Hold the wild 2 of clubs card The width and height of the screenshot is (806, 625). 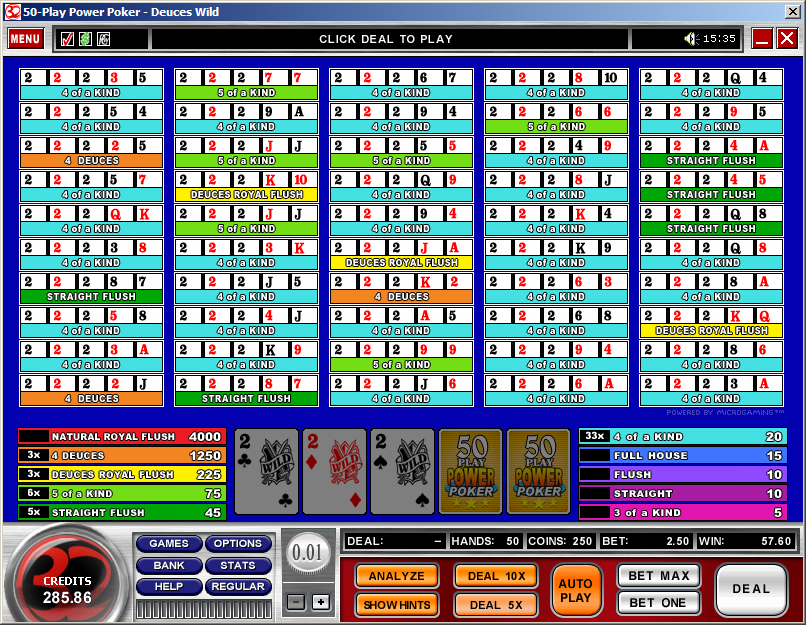click(266, 471)
